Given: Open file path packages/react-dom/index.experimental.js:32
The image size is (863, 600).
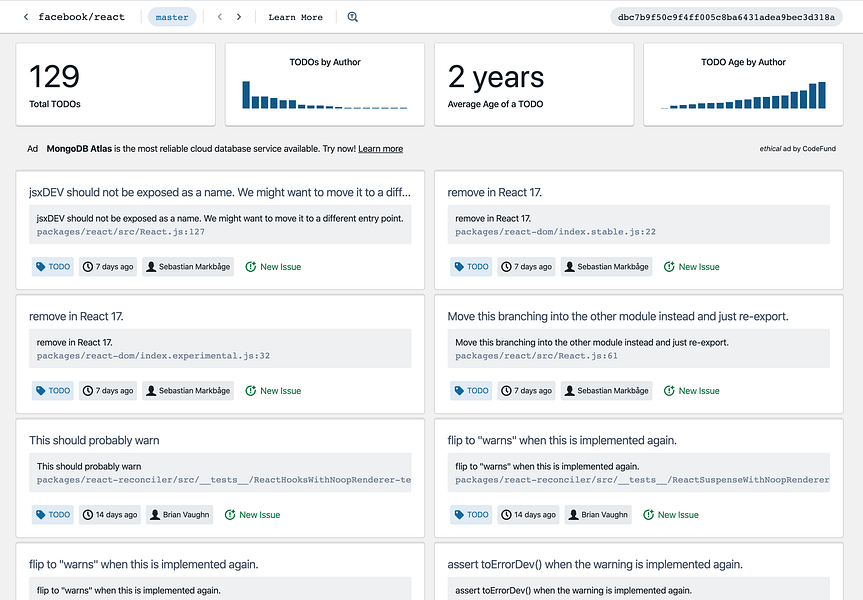Looking at the screenshot, I should pos(153,356).
